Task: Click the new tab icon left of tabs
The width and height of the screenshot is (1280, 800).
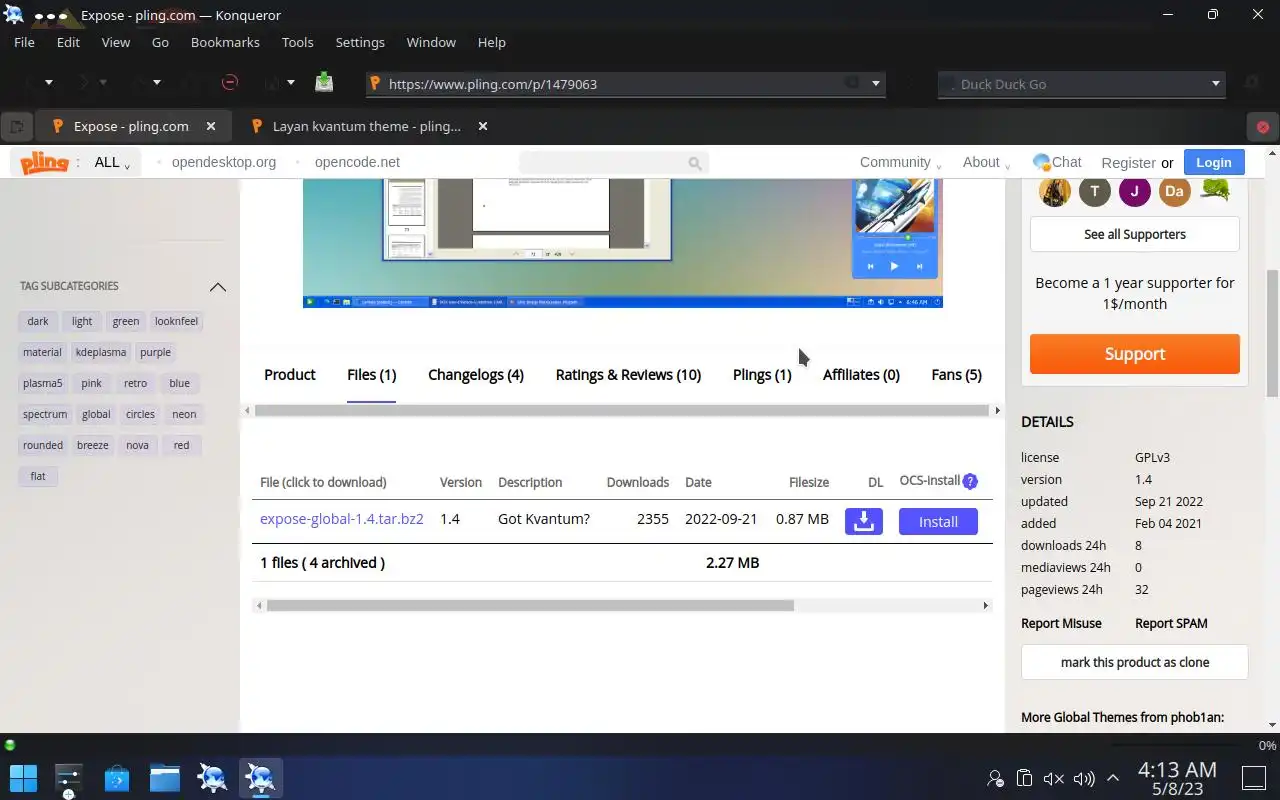Action: coord(16,126)
